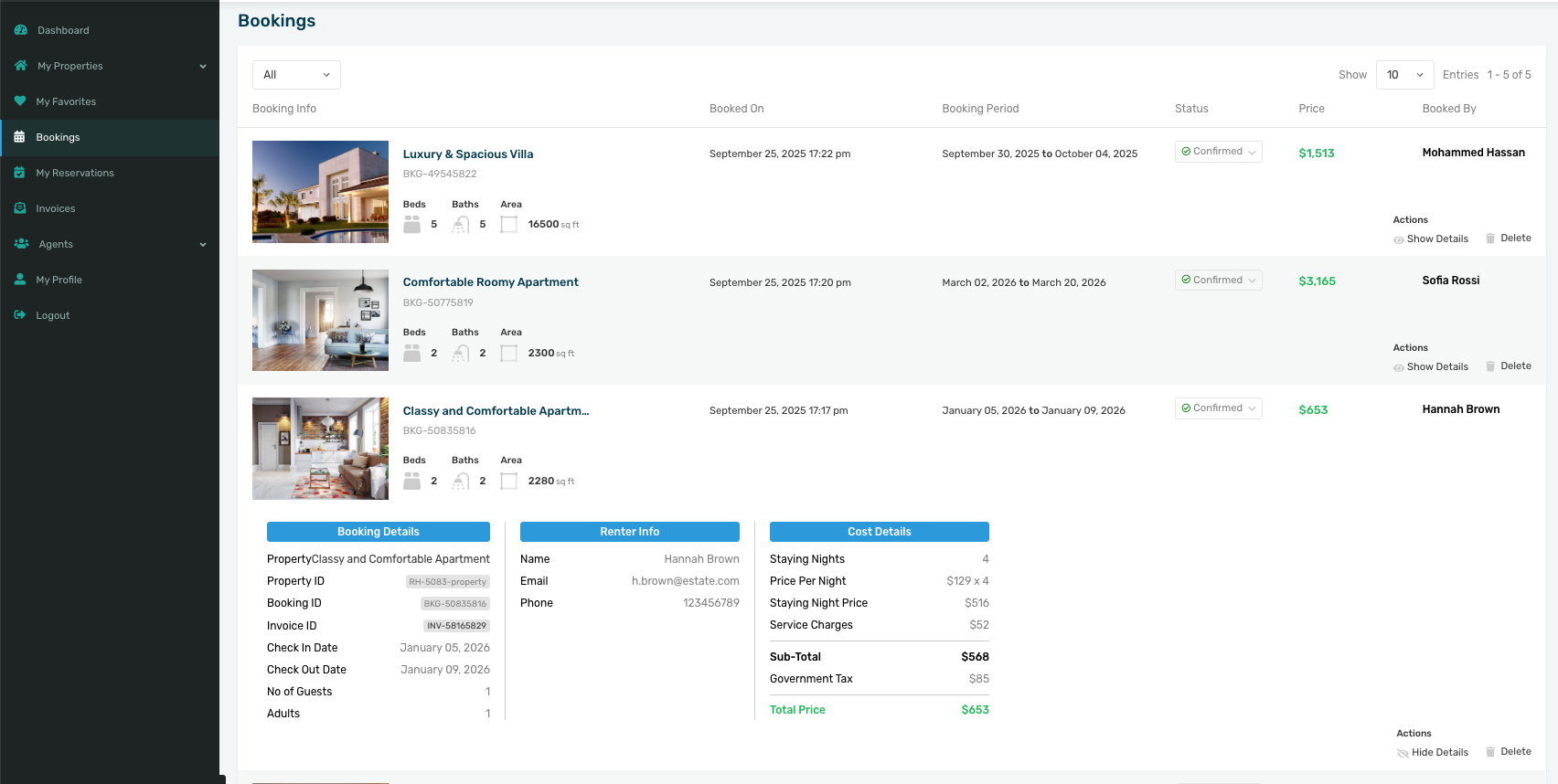Click bed icon for Luxury & Spacious Villa
This screenshot has width=1558, height=784.
tap(412, 225)
